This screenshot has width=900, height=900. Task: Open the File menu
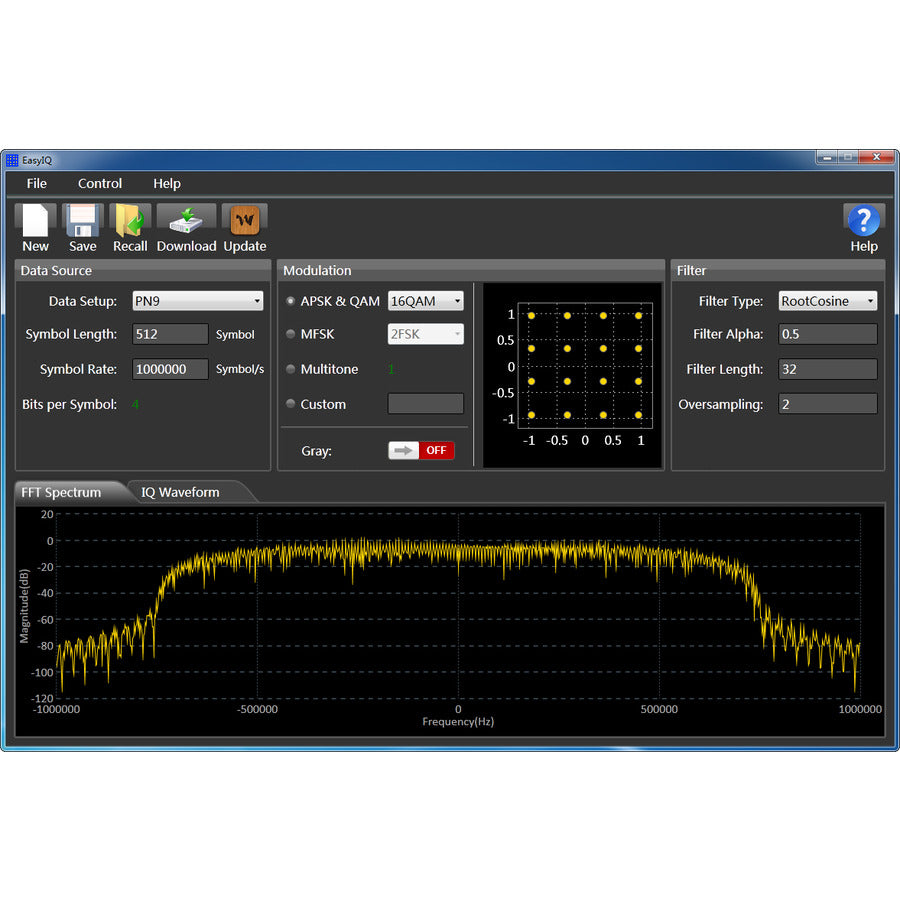point(36,183)
